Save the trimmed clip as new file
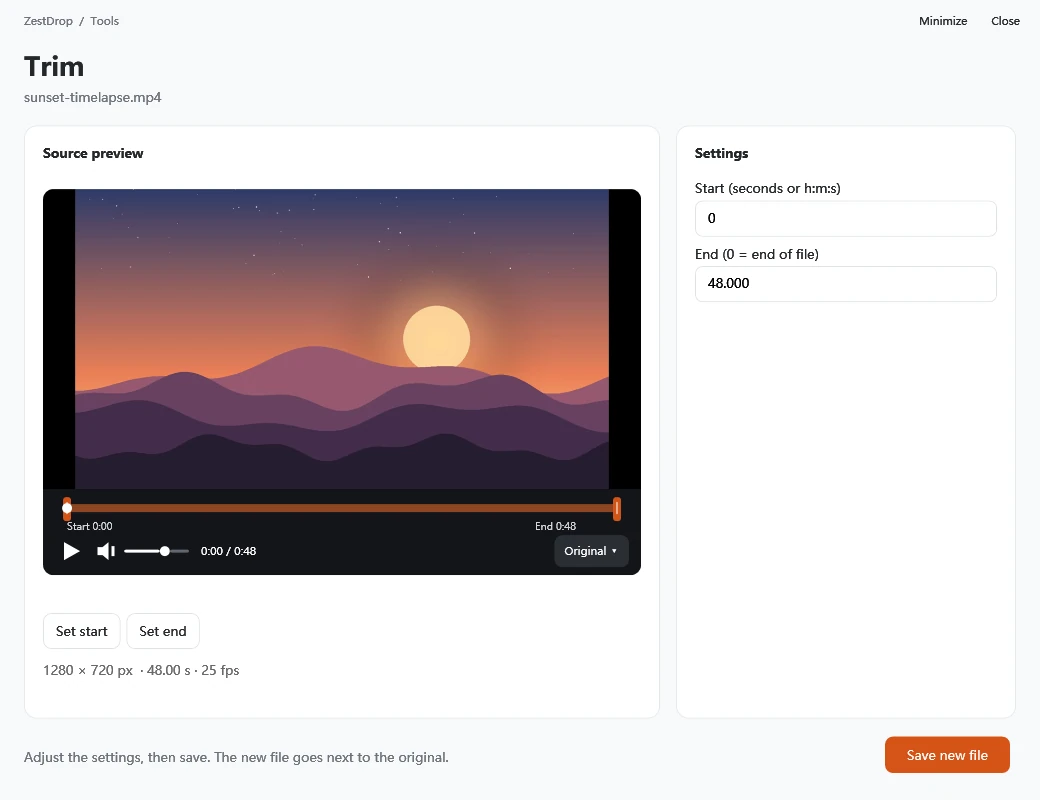1040x800 pixels. (947, 755)
